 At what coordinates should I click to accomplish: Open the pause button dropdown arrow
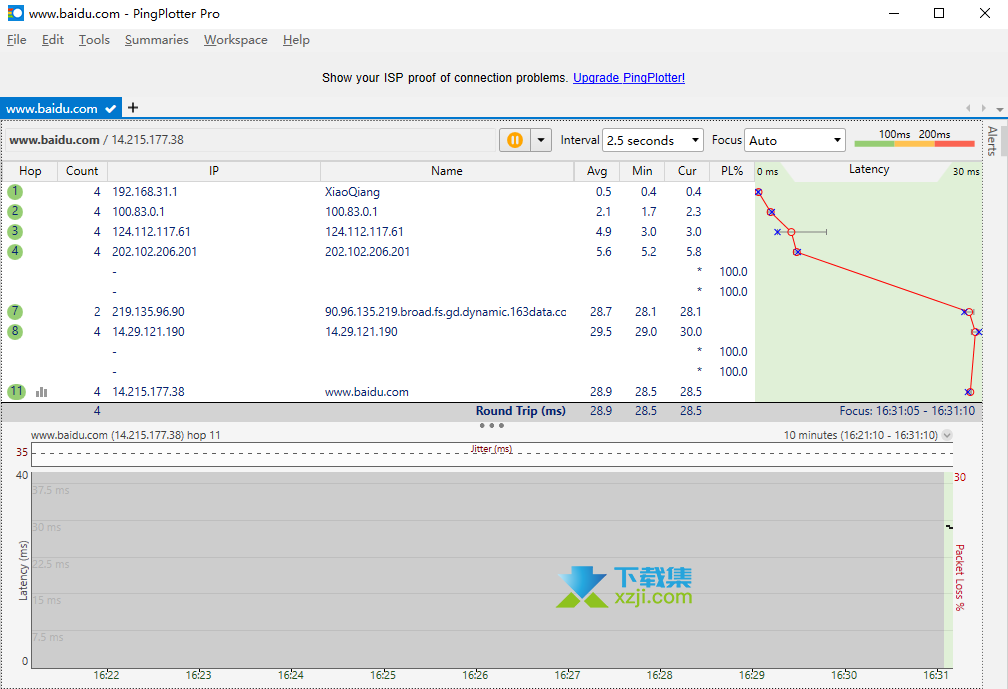coord(541,140)
